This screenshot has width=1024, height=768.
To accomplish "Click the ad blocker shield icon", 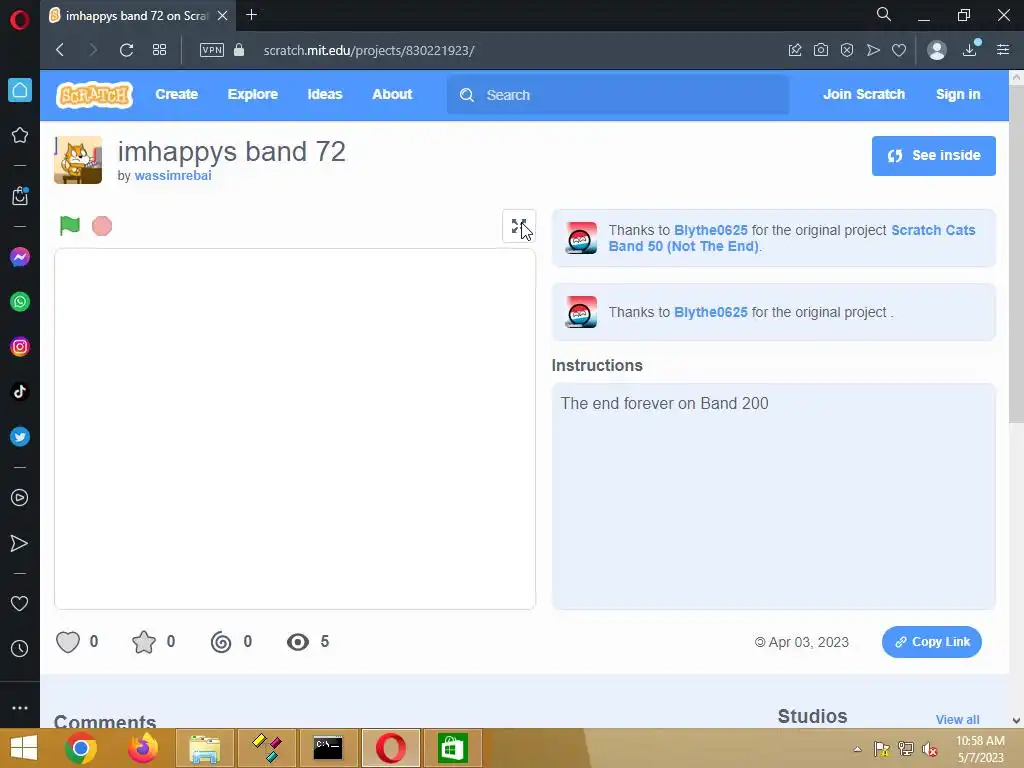I will click(847, 50).
